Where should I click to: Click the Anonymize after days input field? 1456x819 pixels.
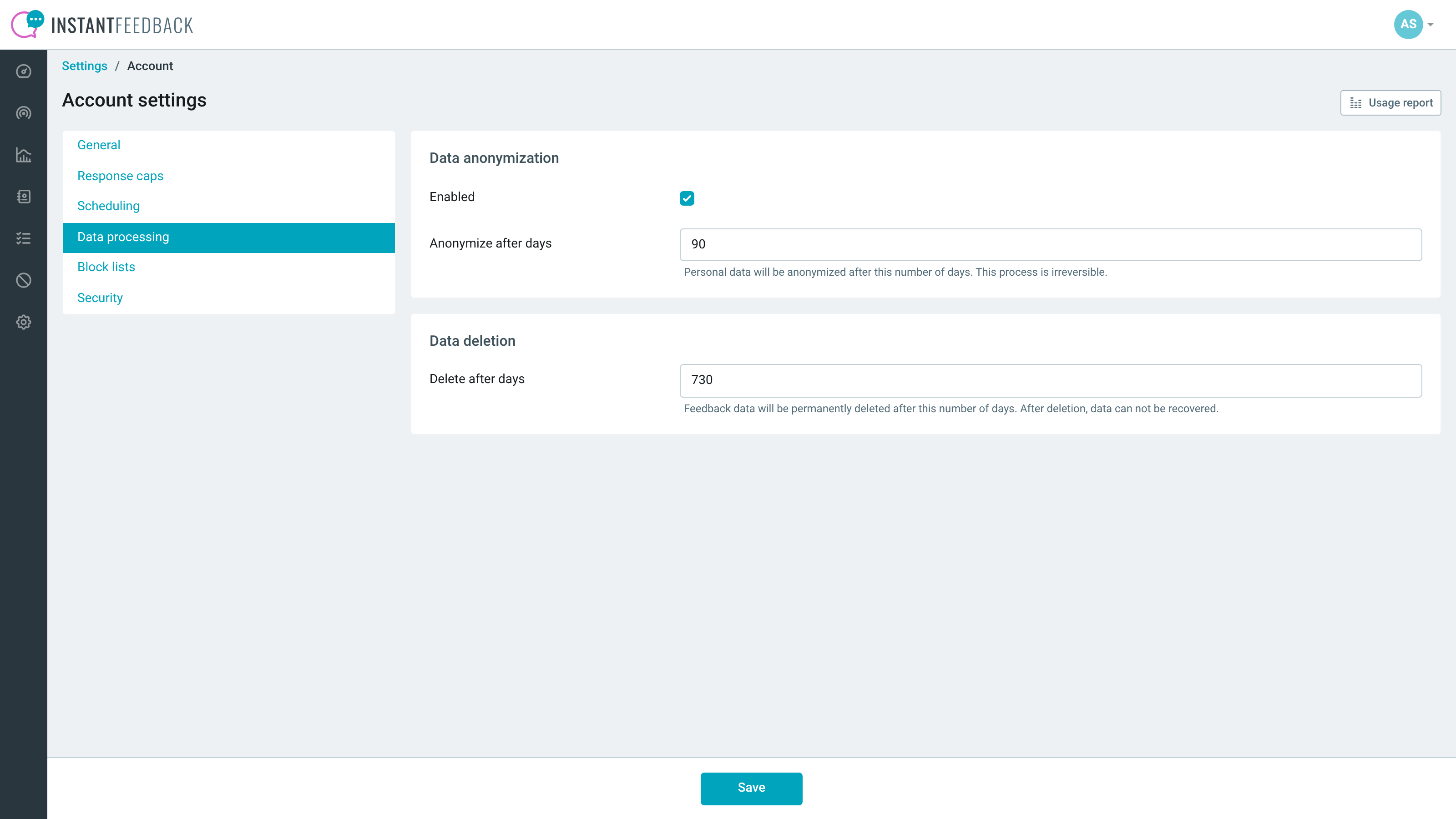pos(1050,245)
